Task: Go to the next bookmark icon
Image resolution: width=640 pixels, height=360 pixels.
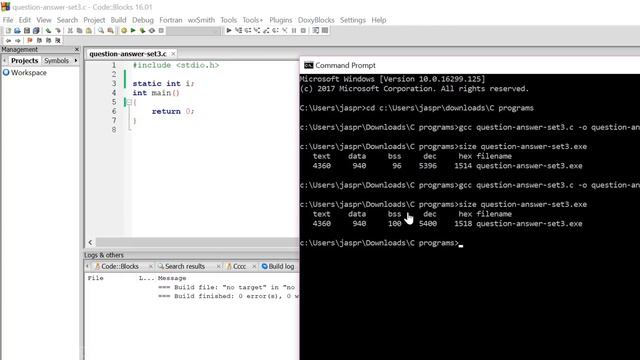Action: [x=49, y=40]
